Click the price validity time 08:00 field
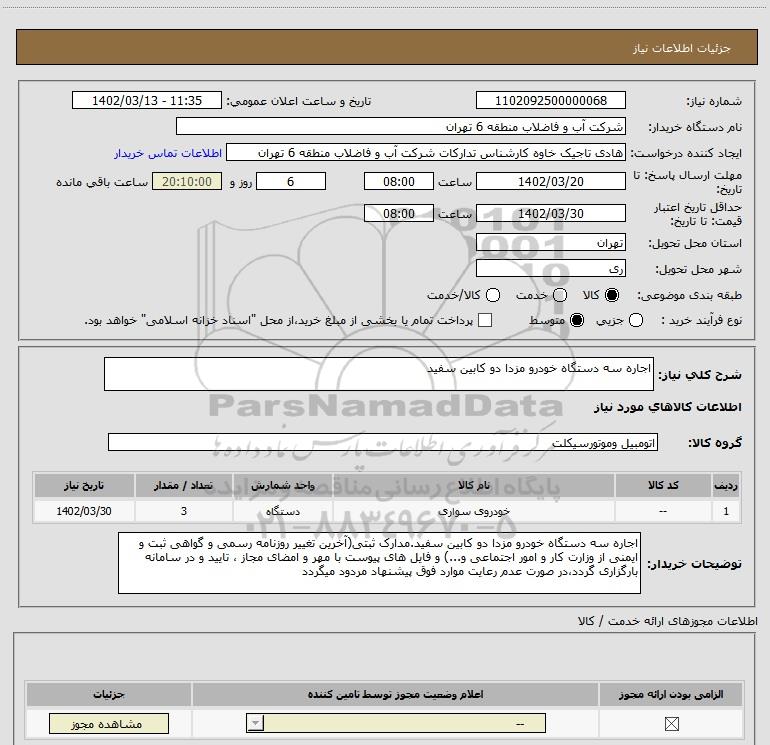This screenshot has height=745, width=770. coord(399,213)
